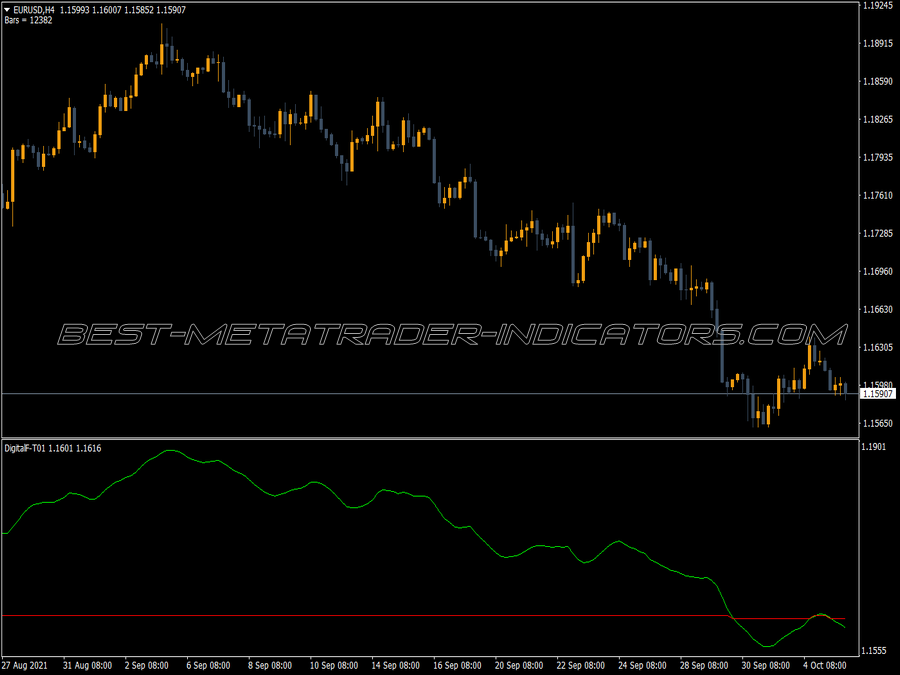The height and width of the screenshot is (675, 900).
Task: Click the 31 Aug 08:00 time label
Action: 87,666
